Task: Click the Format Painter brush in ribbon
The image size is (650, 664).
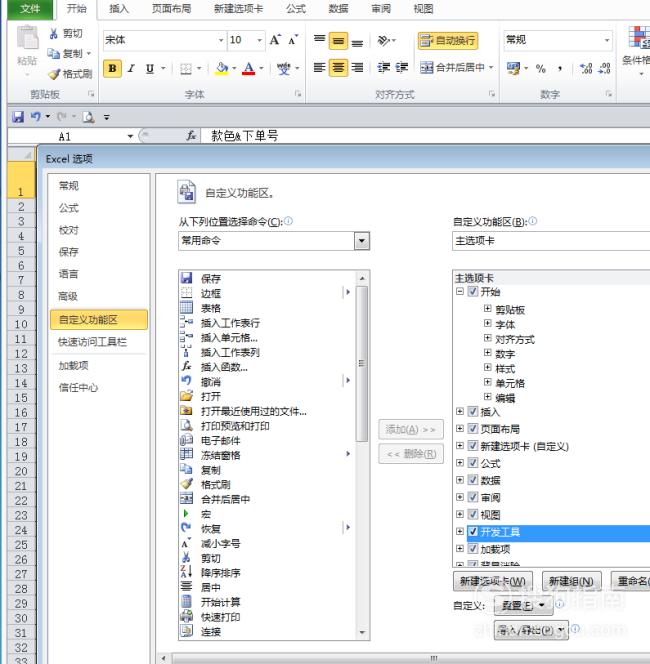Action: point(54,74)
